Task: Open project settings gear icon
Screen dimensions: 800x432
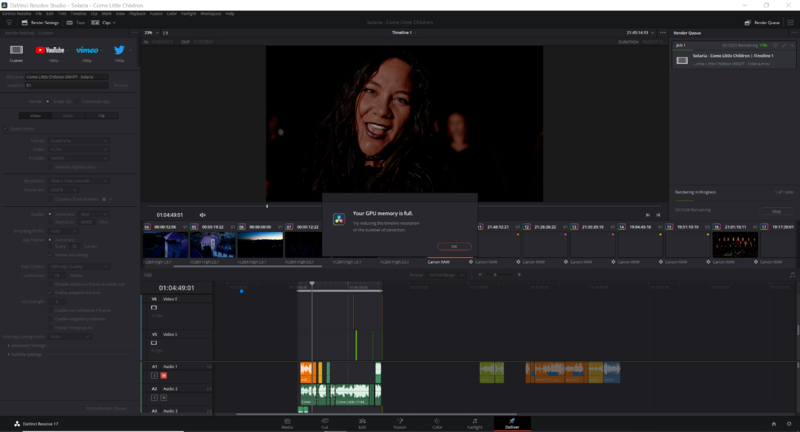Action: [788, 422]
